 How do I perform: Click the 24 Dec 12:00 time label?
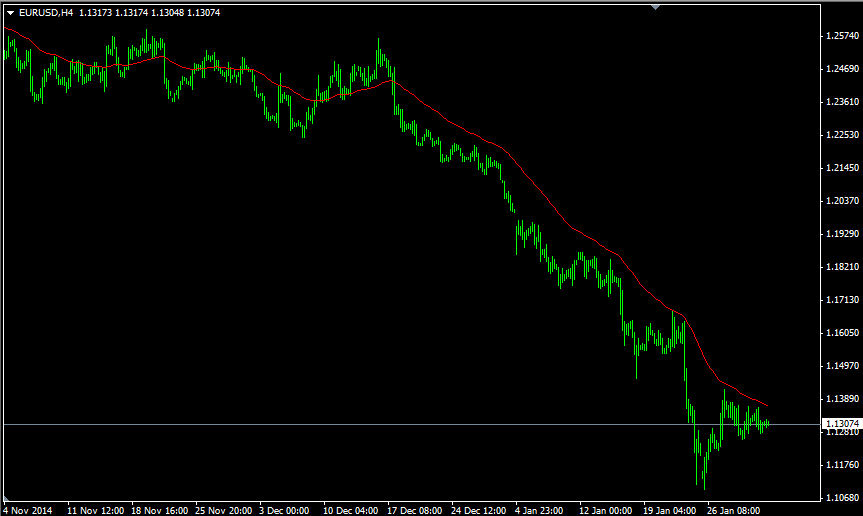[x=478, y=510]
